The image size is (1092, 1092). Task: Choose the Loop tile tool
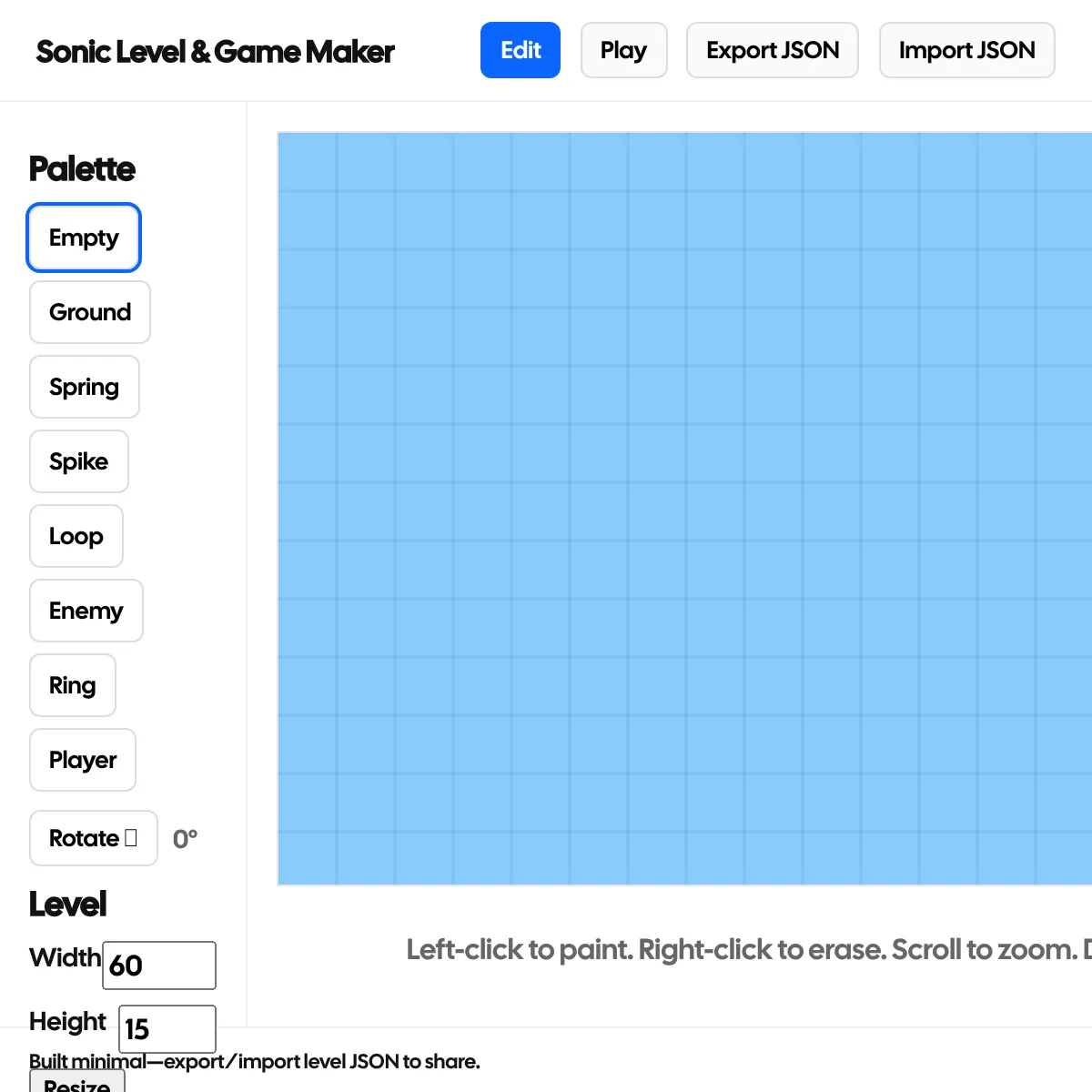(76, 536)
